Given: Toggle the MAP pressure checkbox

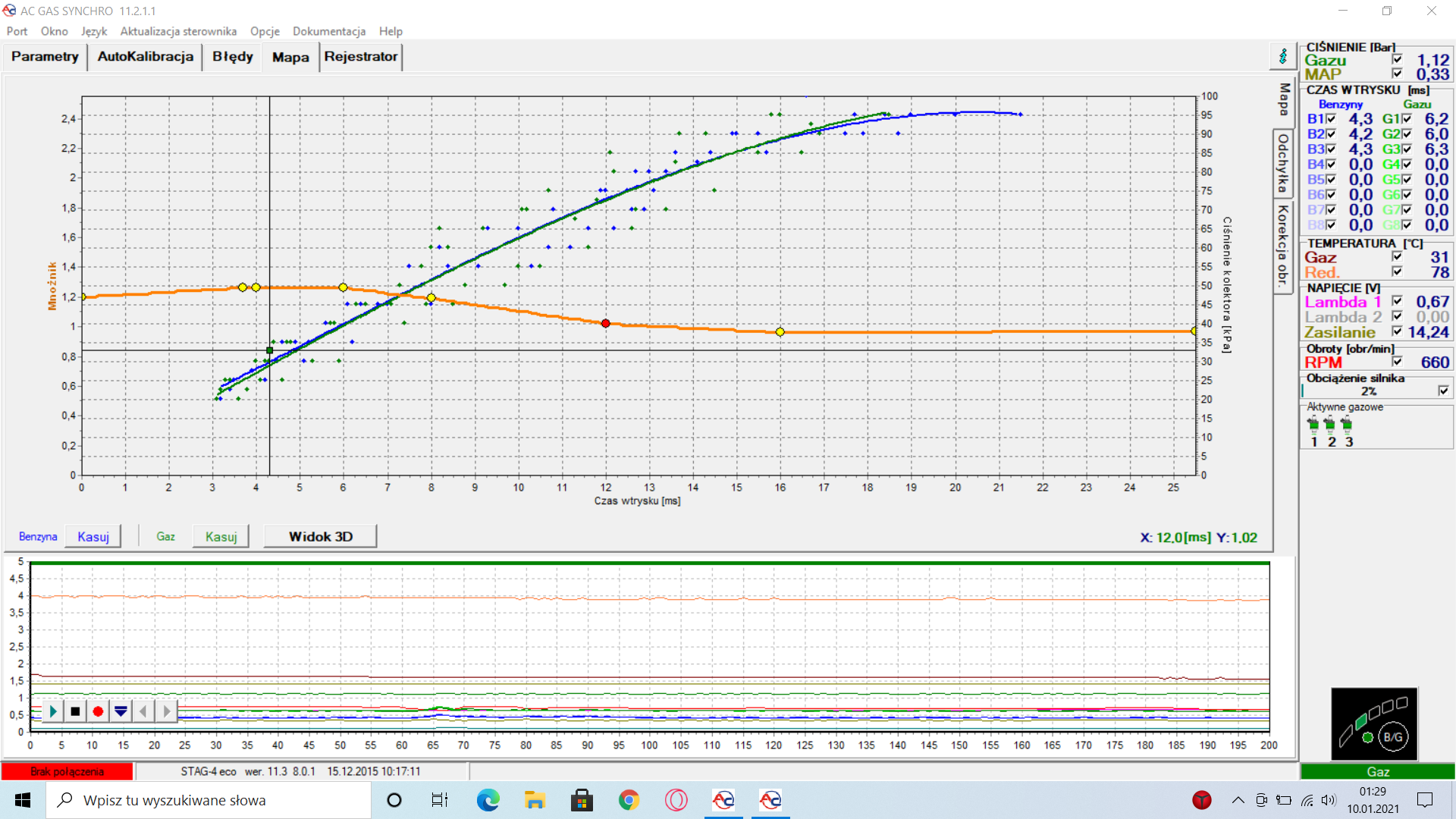Looking at the screenshot, I should 1397,74.
